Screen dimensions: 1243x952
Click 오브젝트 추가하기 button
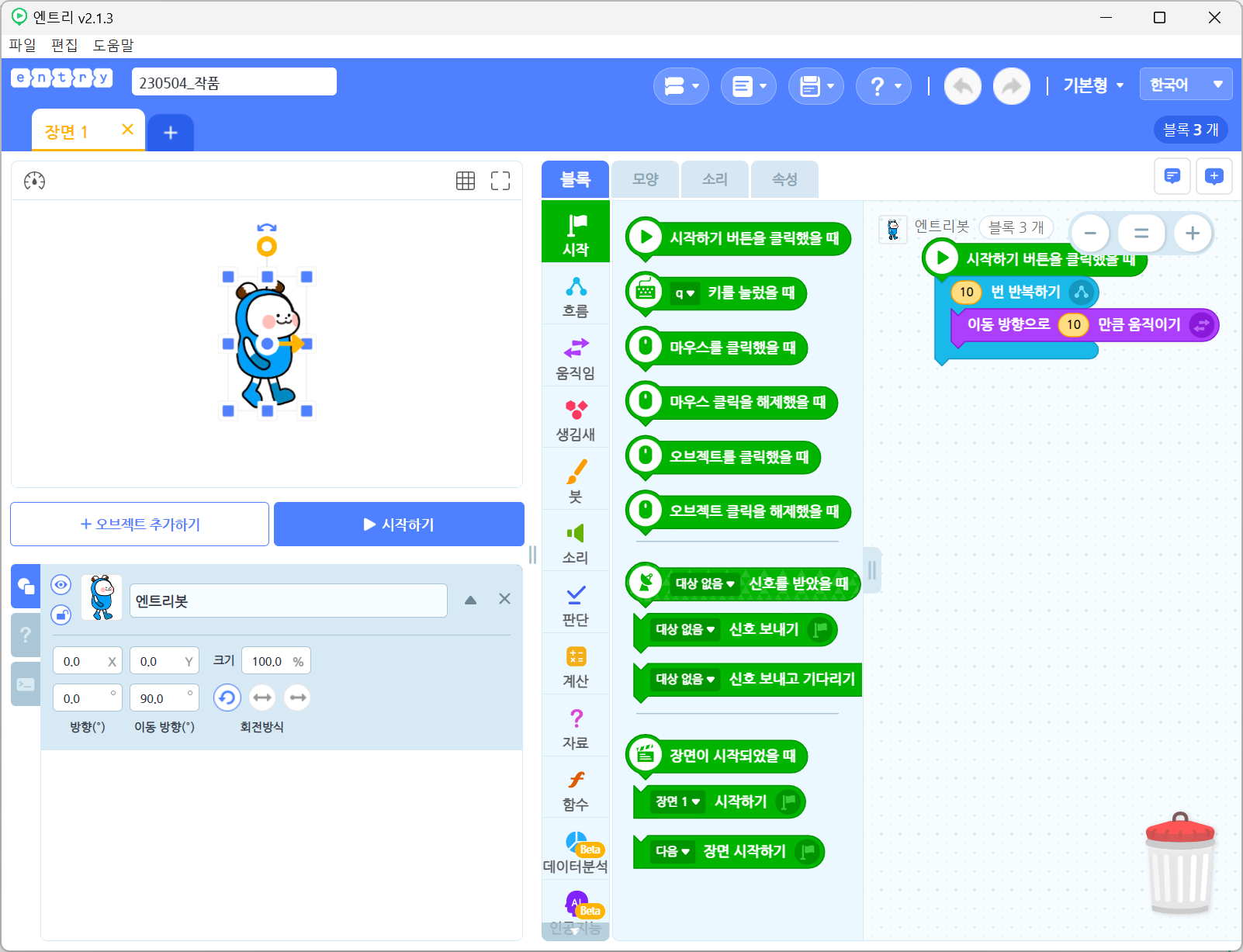pyautogui.click(x=140, y=524)
